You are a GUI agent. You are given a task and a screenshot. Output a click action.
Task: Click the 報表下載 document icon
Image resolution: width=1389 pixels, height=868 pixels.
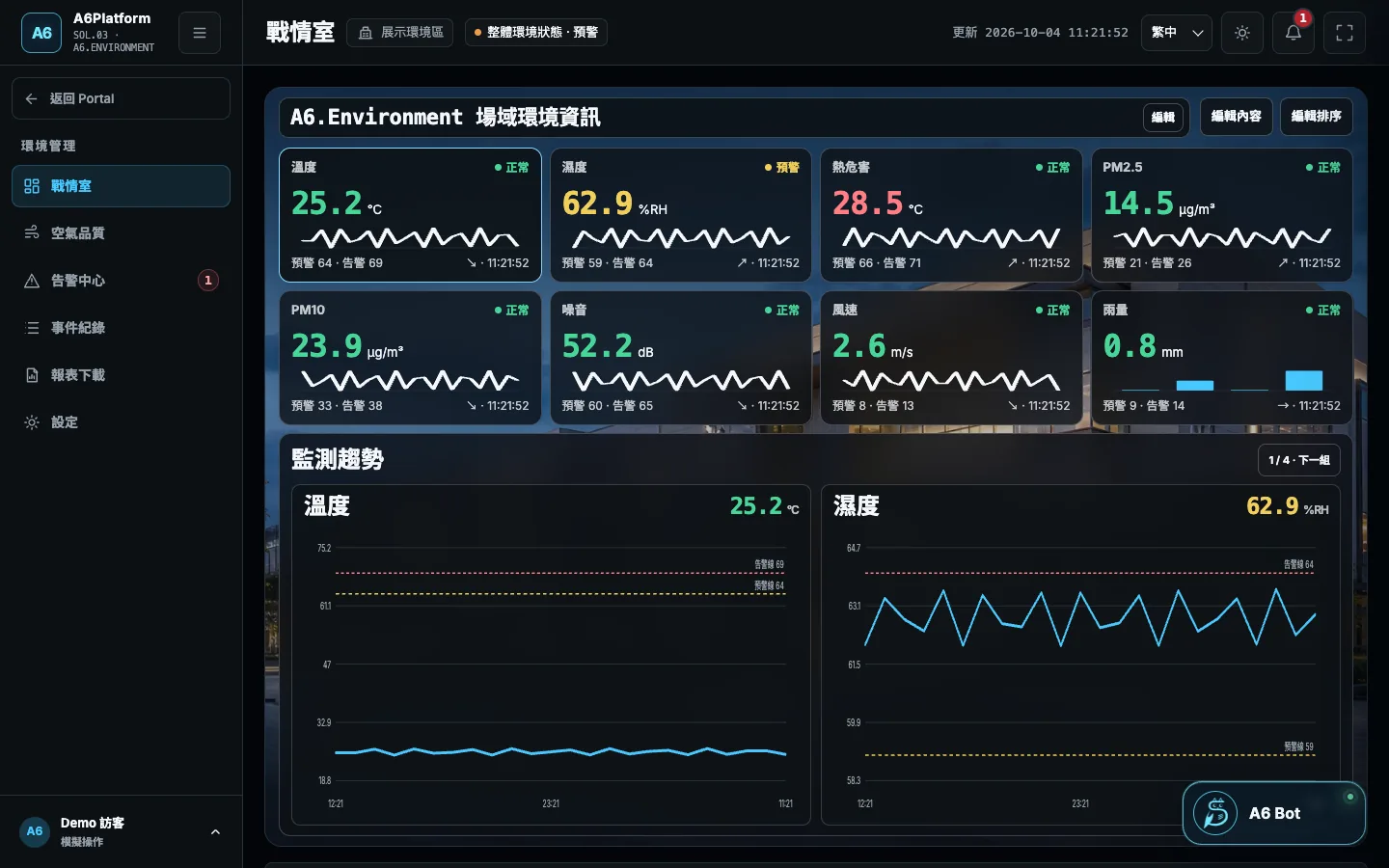click(32, 375)
